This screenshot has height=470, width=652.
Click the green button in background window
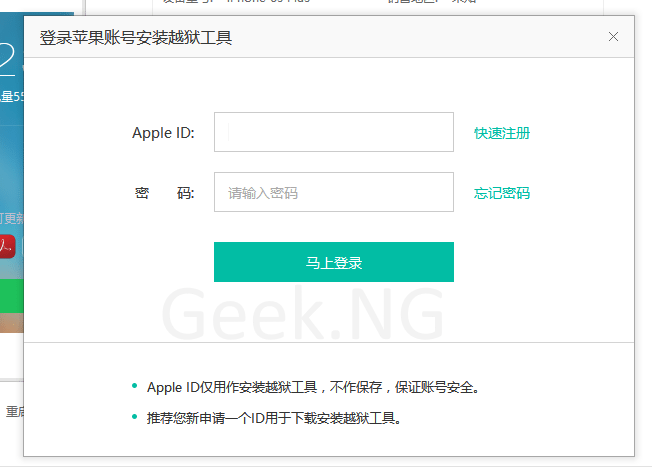[12, 296]
